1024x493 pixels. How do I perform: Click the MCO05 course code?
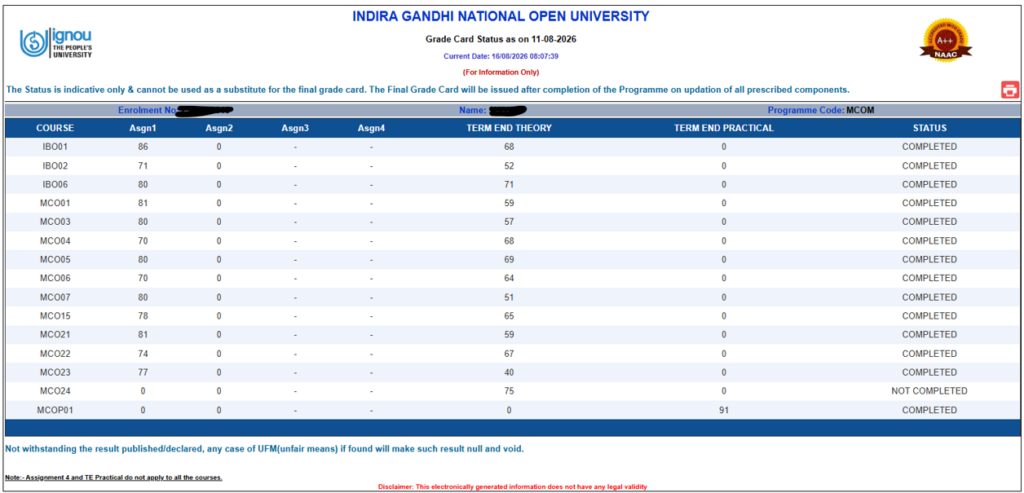tap(55, 259)
